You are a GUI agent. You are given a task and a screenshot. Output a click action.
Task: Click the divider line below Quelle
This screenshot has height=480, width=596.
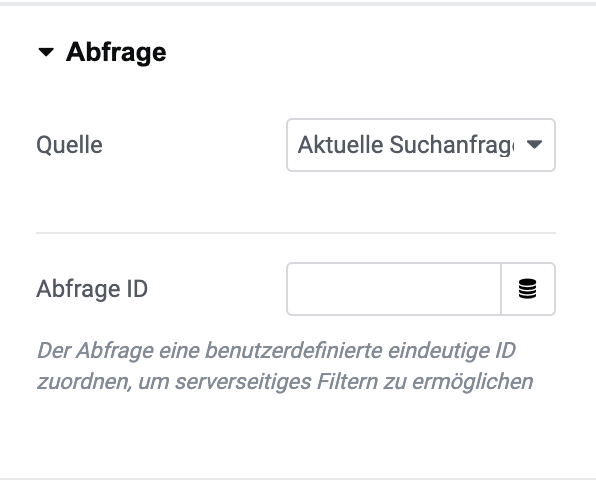[x=296, y=233]
